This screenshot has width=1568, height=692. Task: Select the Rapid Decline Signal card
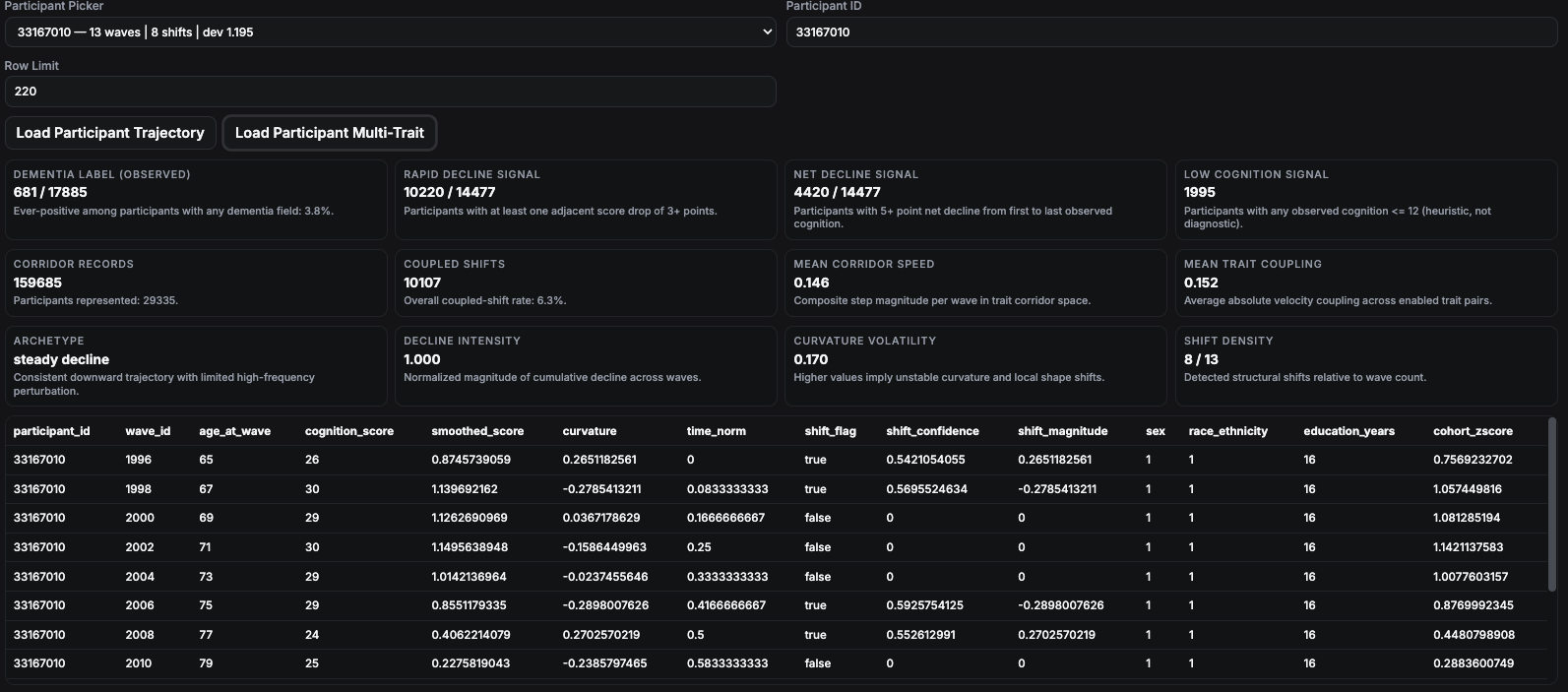(x=586, y=200)
